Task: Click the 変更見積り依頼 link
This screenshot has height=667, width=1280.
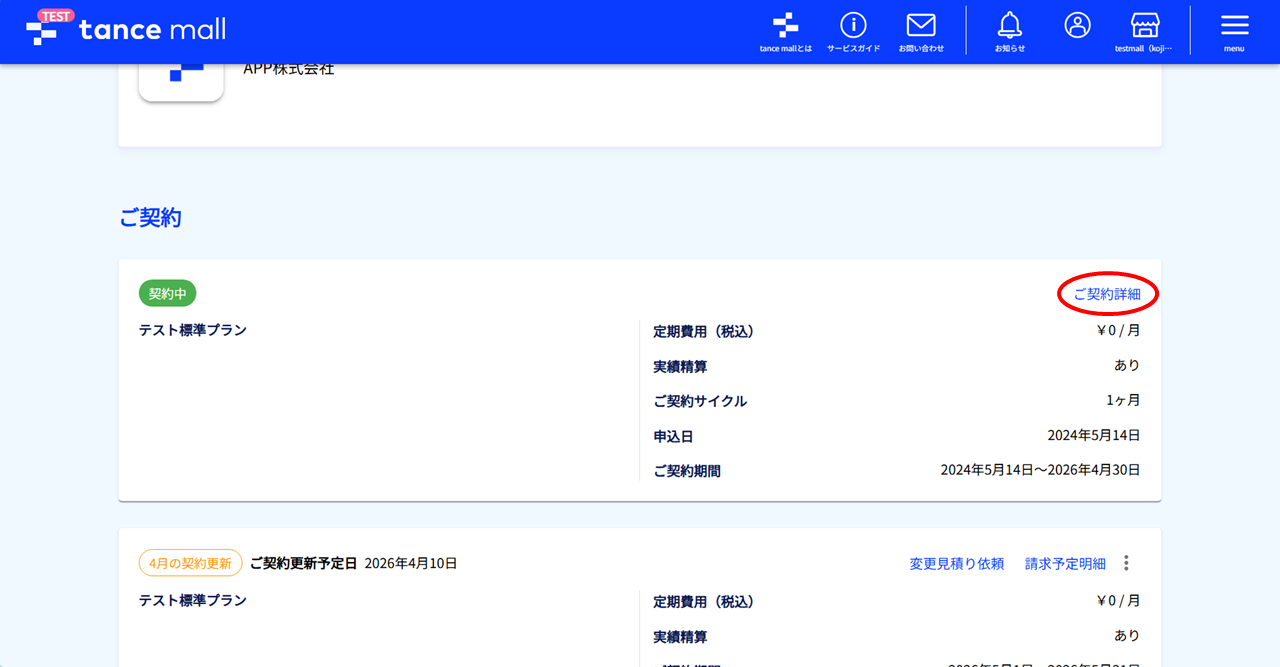Action: point(957,564)
